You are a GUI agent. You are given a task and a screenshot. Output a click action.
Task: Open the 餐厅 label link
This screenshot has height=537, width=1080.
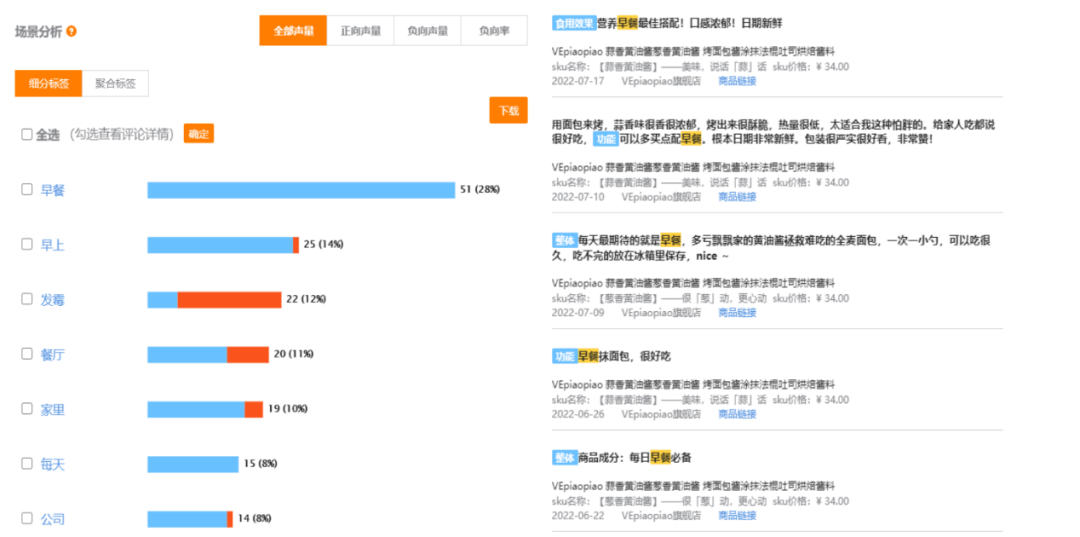pos(52,354)
